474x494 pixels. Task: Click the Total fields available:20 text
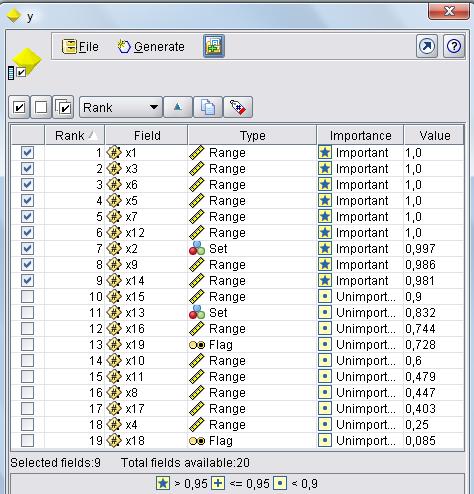[185, 463]
